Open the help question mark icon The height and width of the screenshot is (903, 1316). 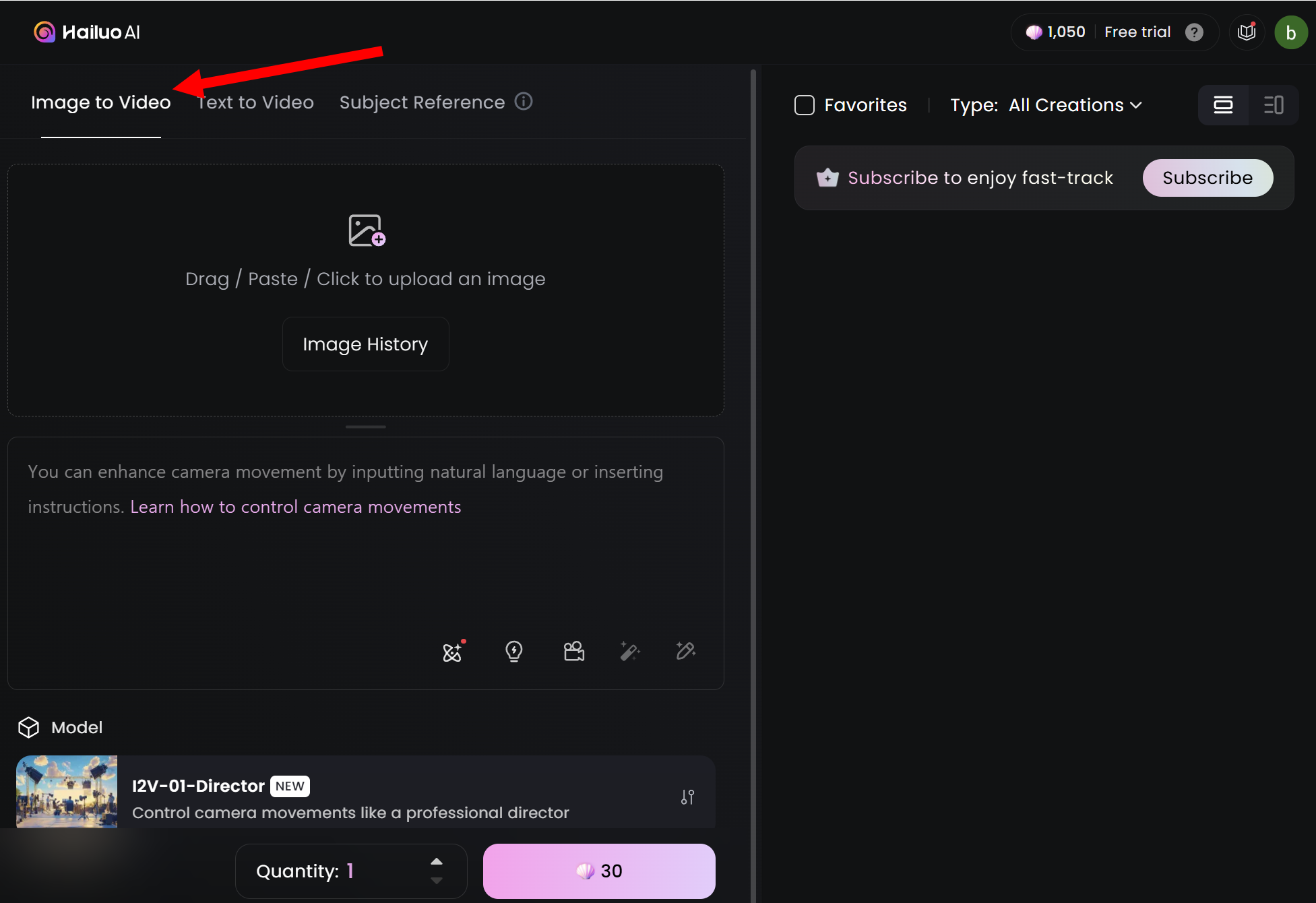pyautogui.click(x=1194, y=32)
